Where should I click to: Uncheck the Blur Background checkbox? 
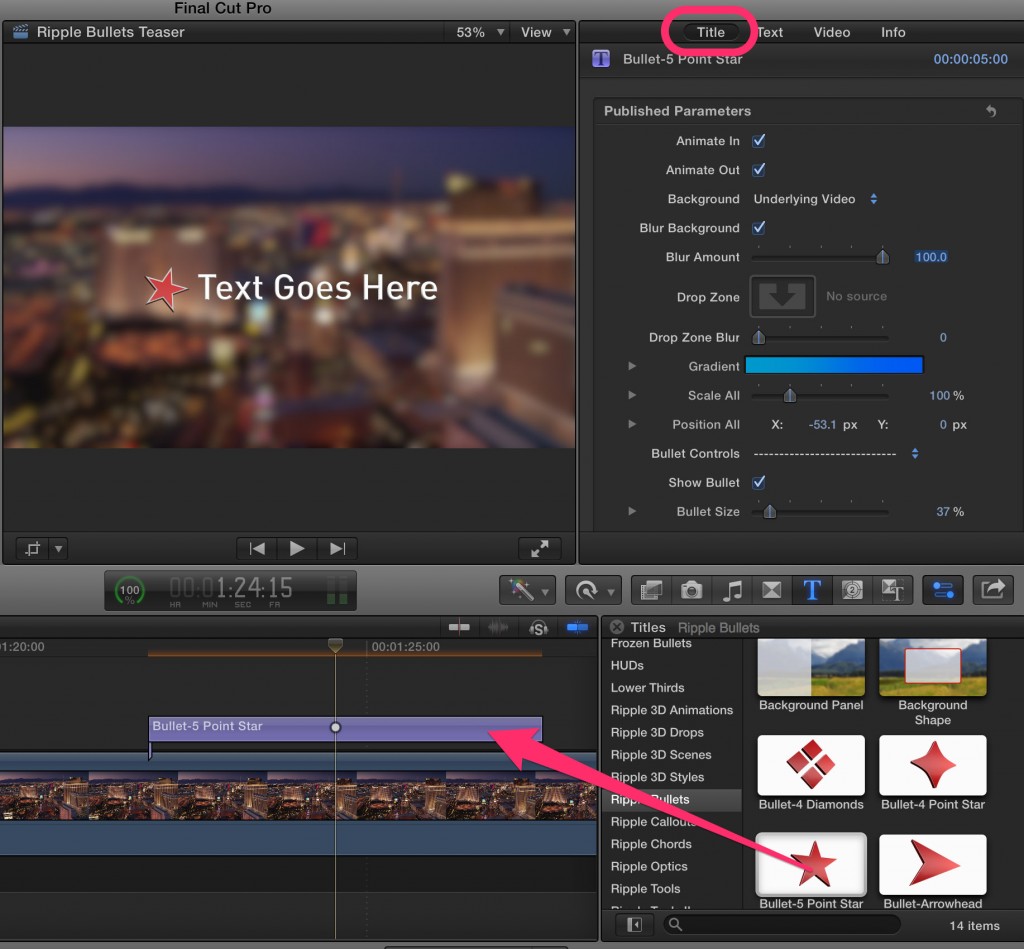point(759,228)
